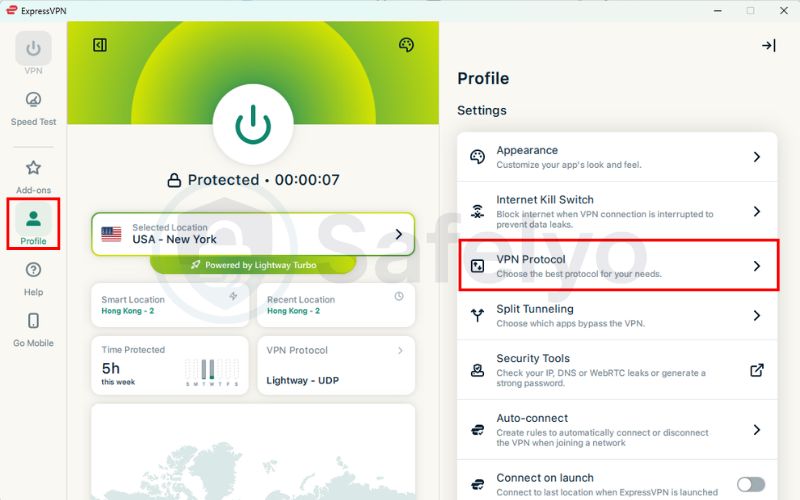Open Security Tools external link icon
Viewport: 800px width, 500px height.
point(757,370)
